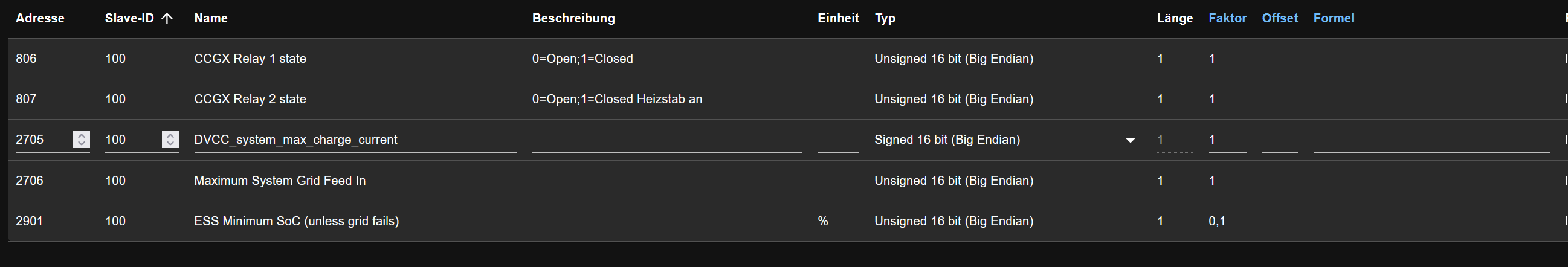Open the Maximum System Grid Feed In row
1568x267 pixels.
(279, 181)
